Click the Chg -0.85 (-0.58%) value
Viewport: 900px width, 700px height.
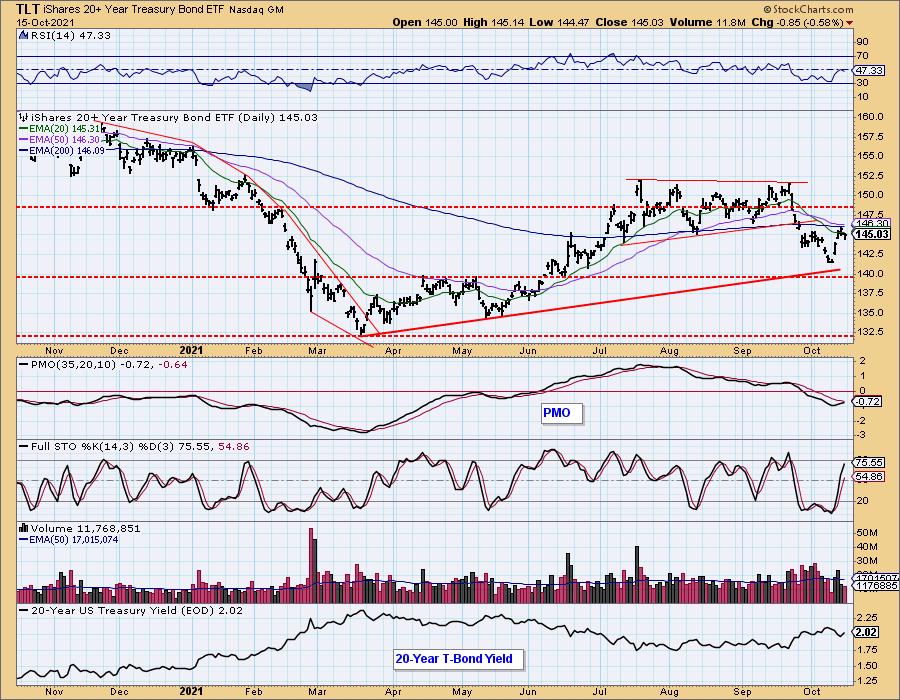(797, 22)
